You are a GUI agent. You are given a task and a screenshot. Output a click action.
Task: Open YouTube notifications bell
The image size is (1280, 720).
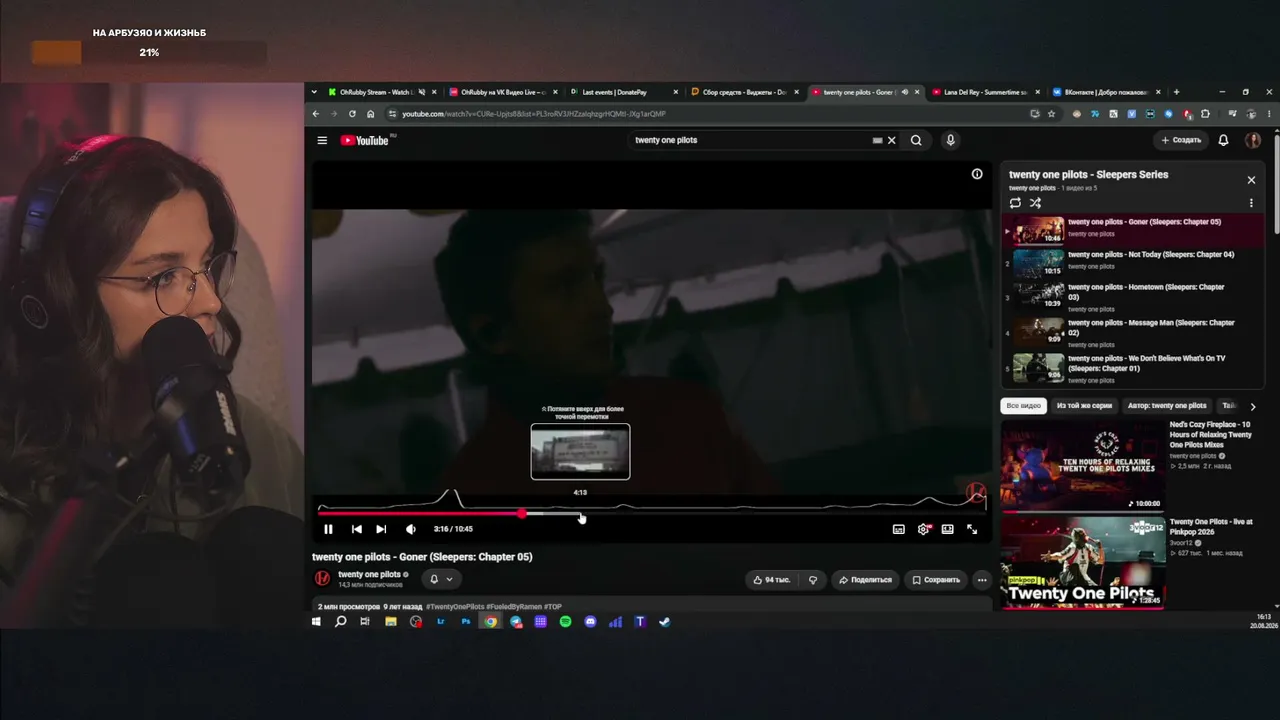1223,140
